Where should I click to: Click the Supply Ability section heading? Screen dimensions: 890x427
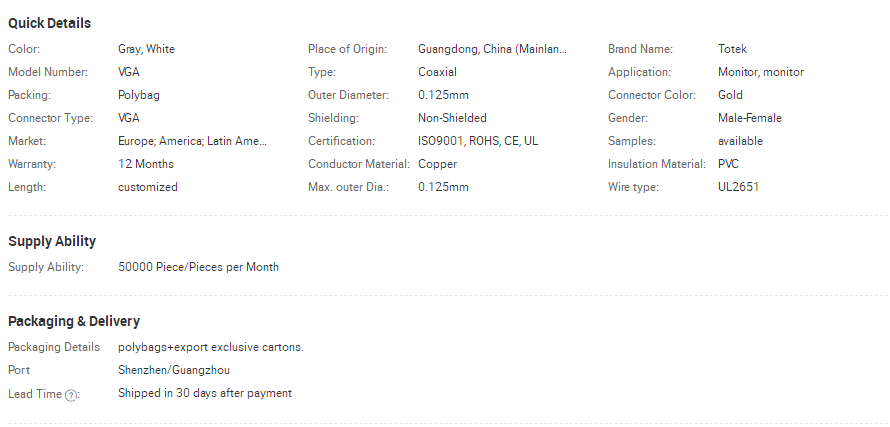click(52, 241)
